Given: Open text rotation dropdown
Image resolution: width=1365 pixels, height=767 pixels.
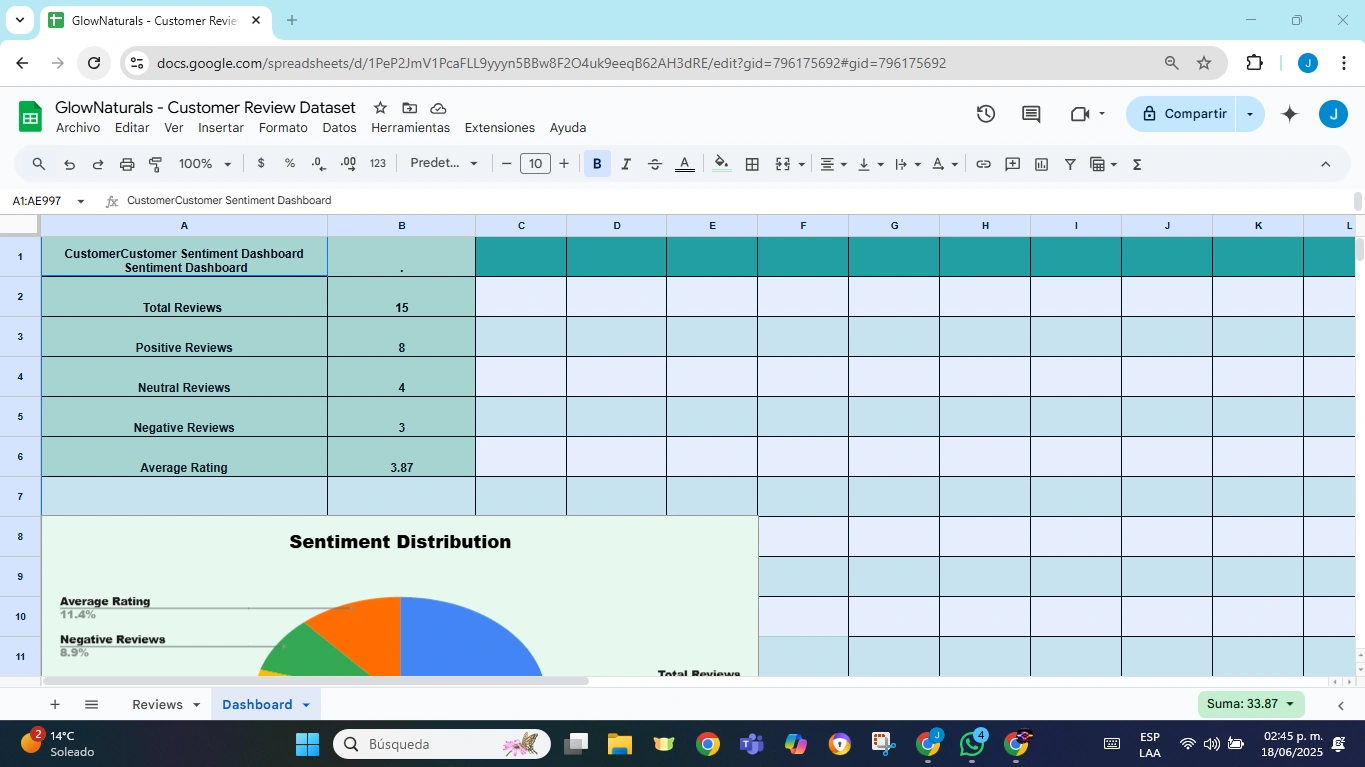Looking at the screenshot, I should (945, 164).
